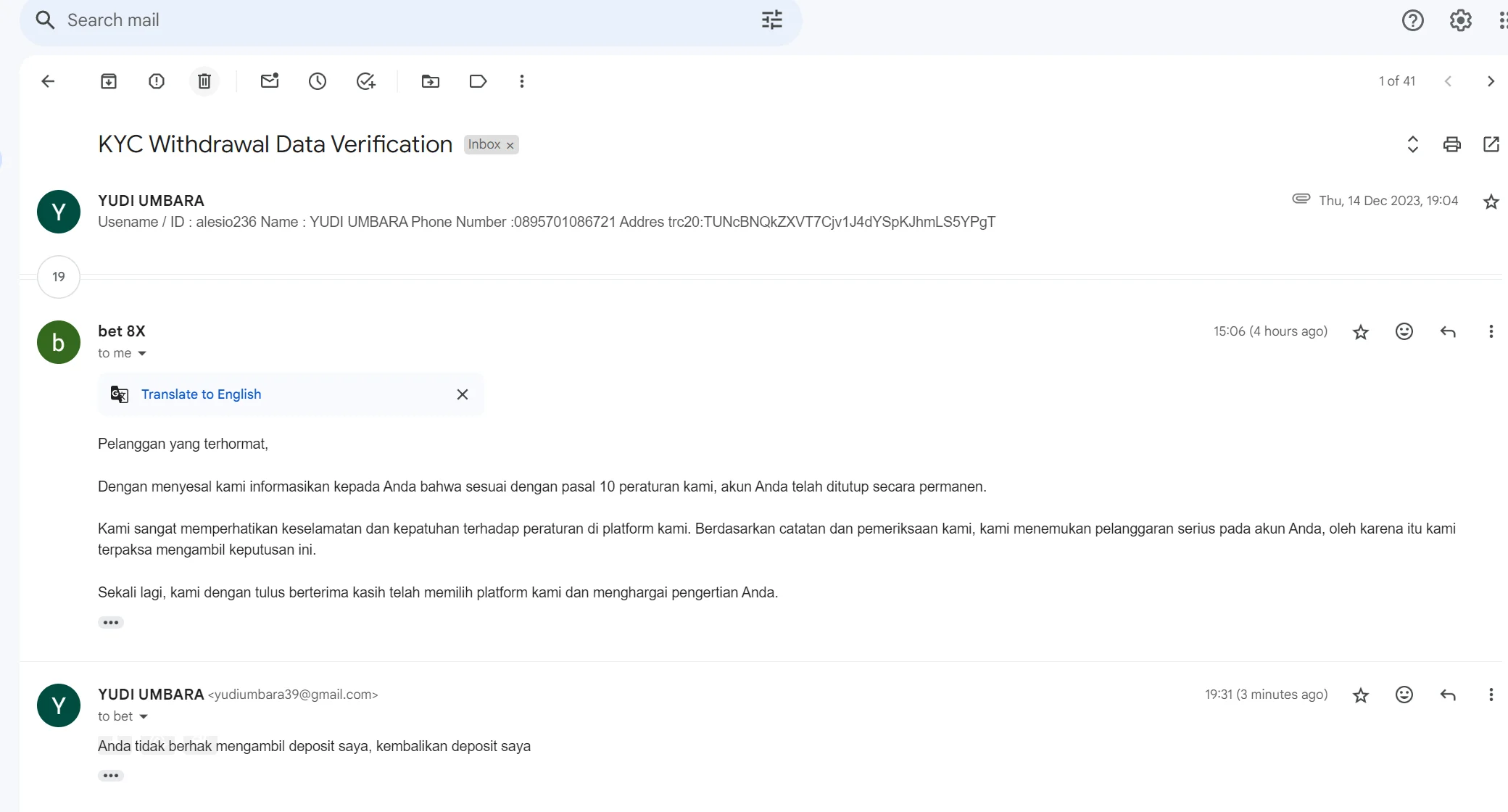Delete the conversation
Screen dimensions: 1508x812
pos(204,81)
